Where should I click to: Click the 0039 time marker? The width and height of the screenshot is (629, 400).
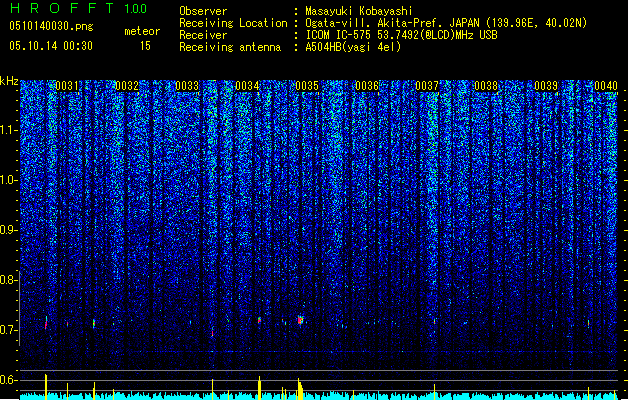click(x=546, y=86)
